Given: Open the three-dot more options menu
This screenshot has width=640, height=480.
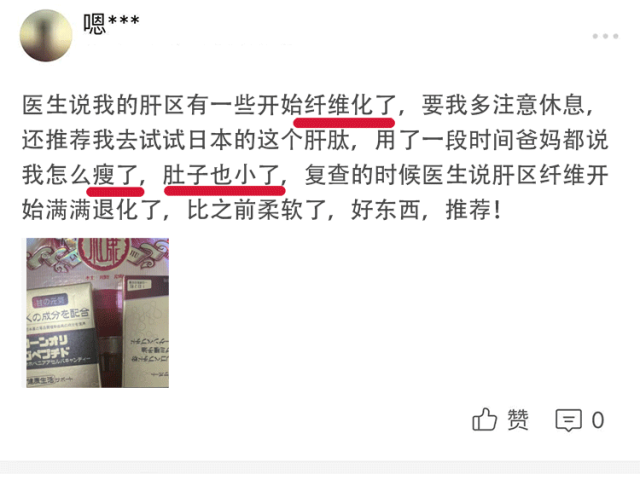Looking at the screenshot, I should [x=605, y=36].
